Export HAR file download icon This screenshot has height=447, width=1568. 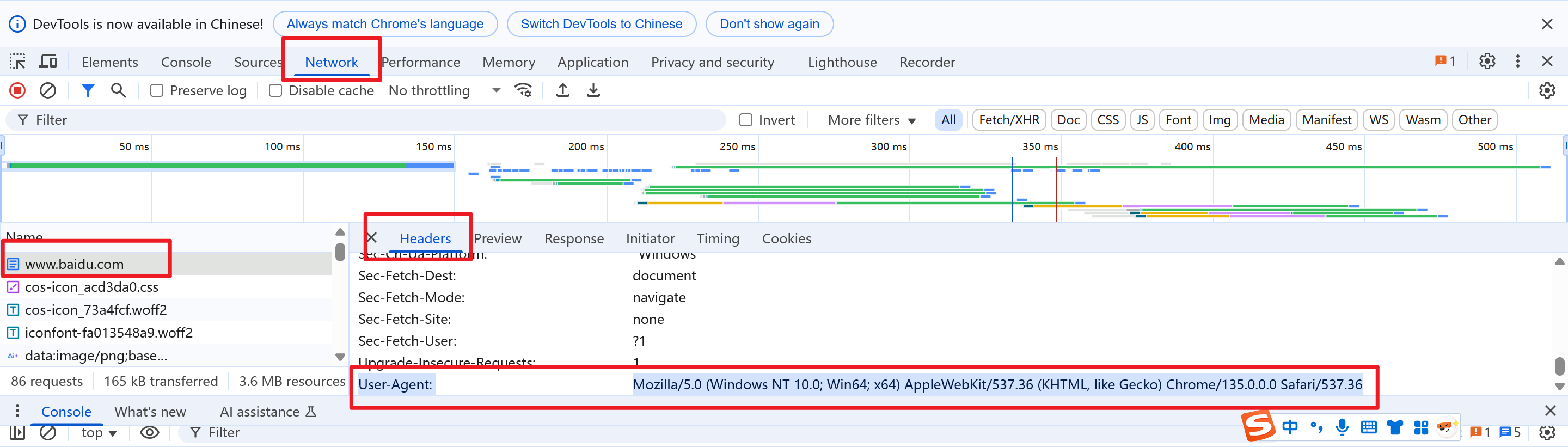[593, 91]
